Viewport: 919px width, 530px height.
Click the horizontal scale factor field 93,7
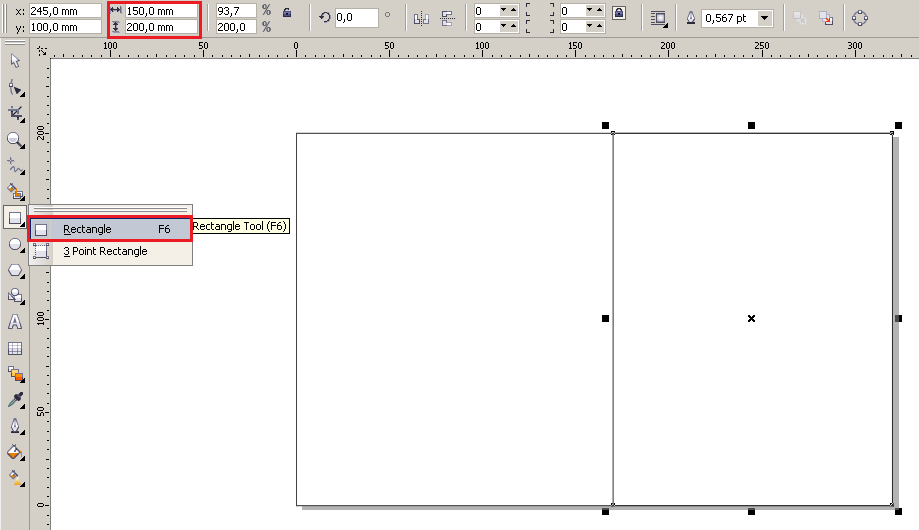coord(236,11)
